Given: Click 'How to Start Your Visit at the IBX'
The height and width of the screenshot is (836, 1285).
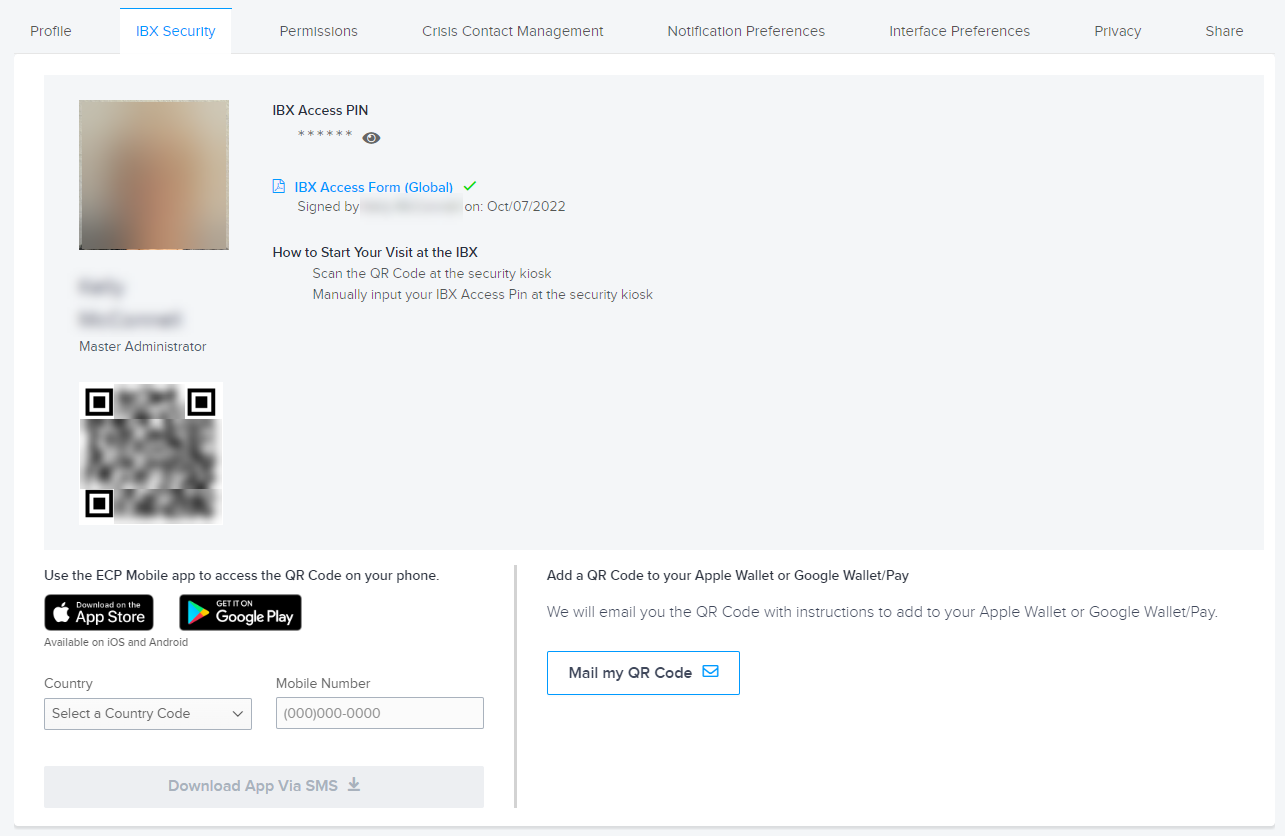Looking at the screenshot, I should tap(375, 252).
